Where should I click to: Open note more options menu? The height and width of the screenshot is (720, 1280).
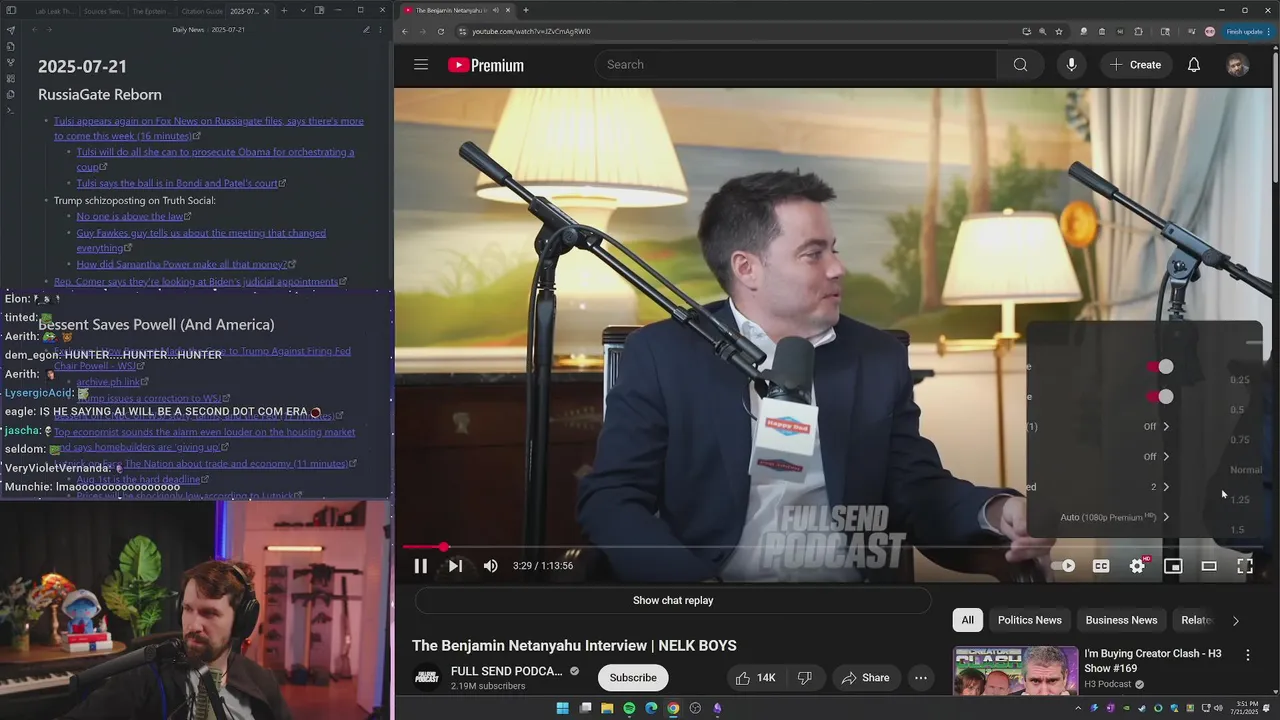coord(381,30)
